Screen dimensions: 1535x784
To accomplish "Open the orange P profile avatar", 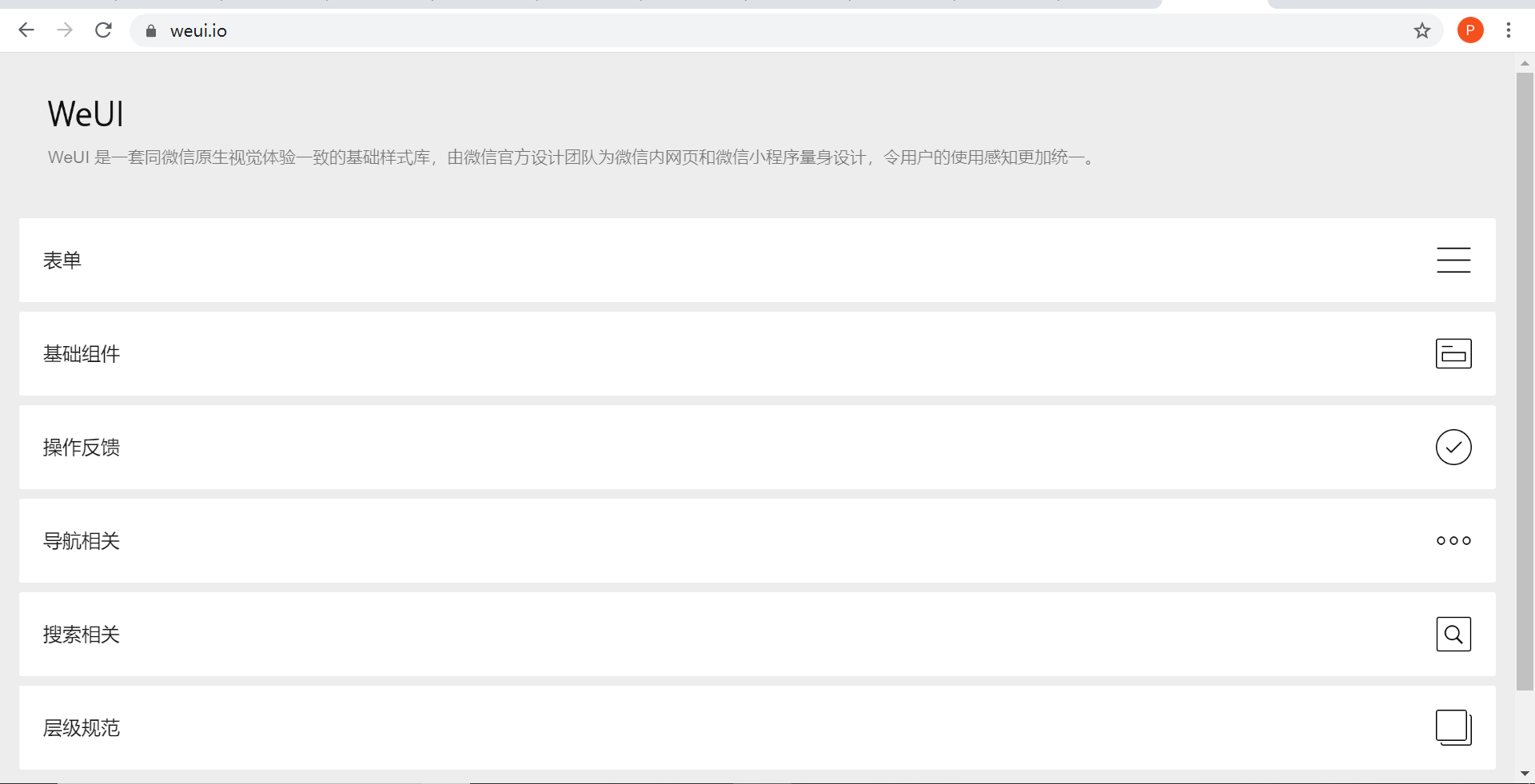I will [x=1471, y=30].
